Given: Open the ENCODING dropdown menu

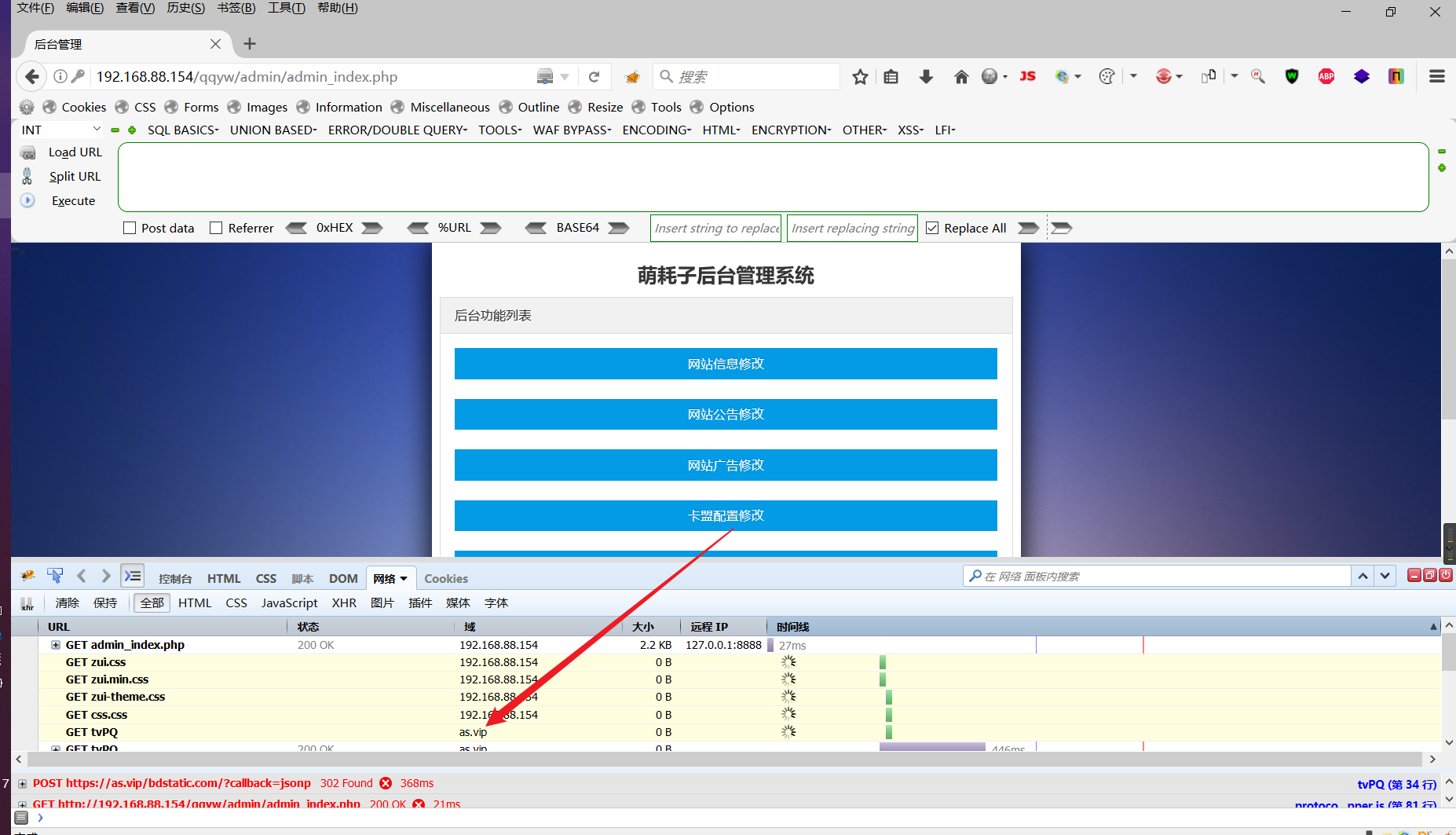Looking at the screenshot, I should click(x=657, y=130).
